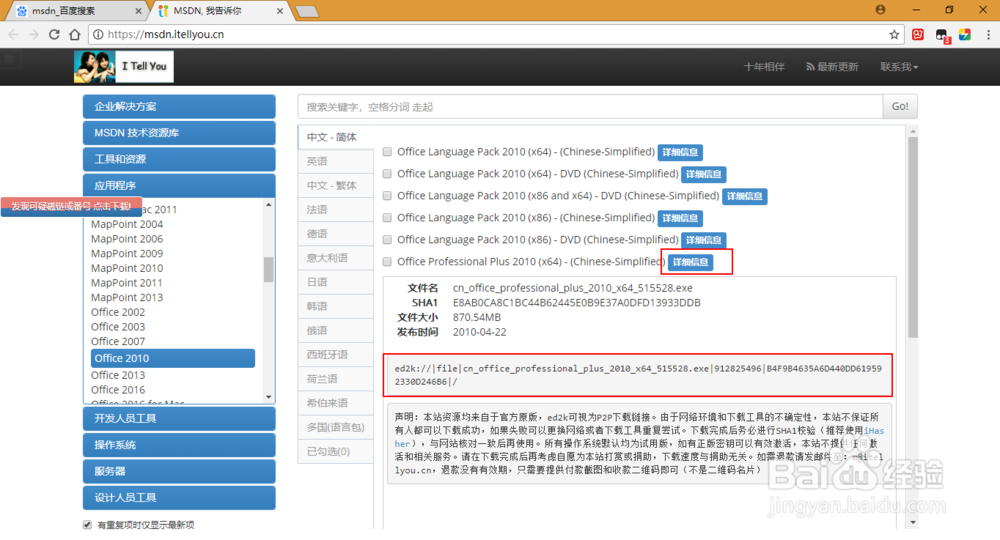The image size is (1000, 540).
Task: Expand 企业解决方案 category
Action: tap(179, 106)
